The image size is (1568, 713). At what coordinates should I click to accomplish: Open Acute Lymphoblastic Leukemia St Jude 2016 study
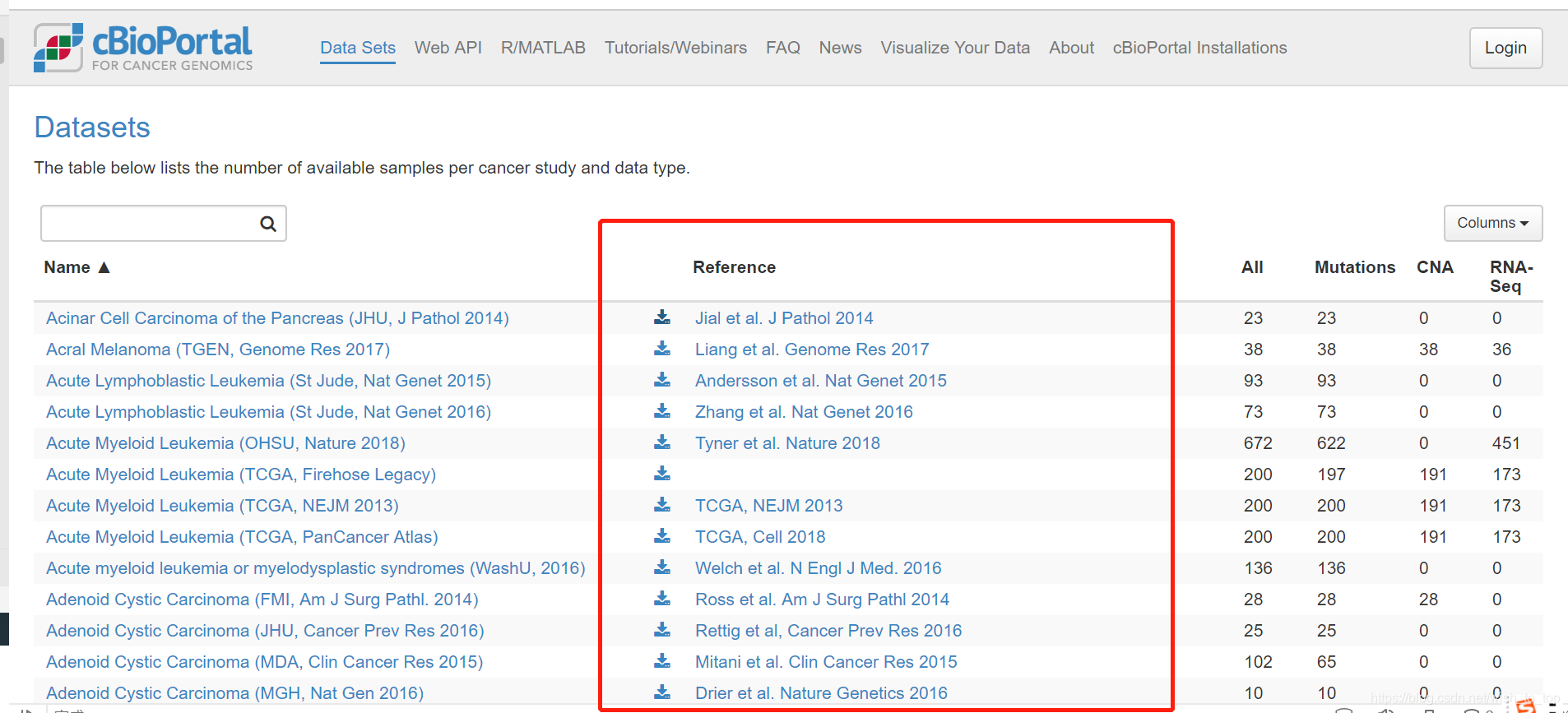(x=268, y=412)
